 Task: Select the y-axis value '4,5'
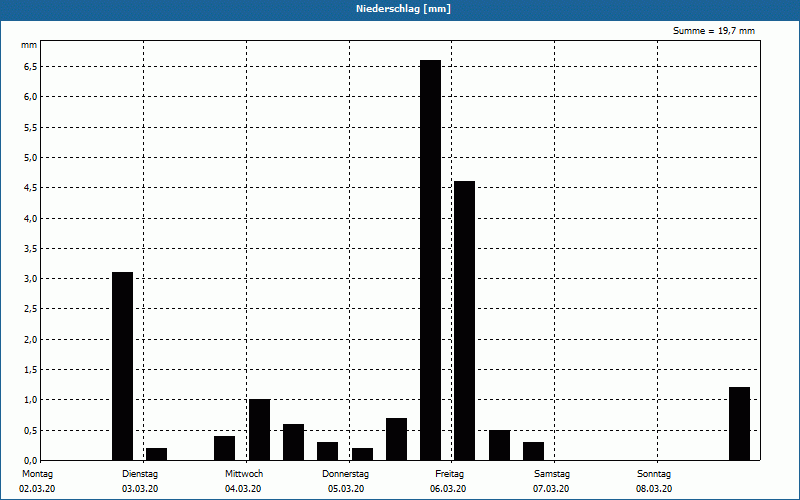tap(31, 188)
